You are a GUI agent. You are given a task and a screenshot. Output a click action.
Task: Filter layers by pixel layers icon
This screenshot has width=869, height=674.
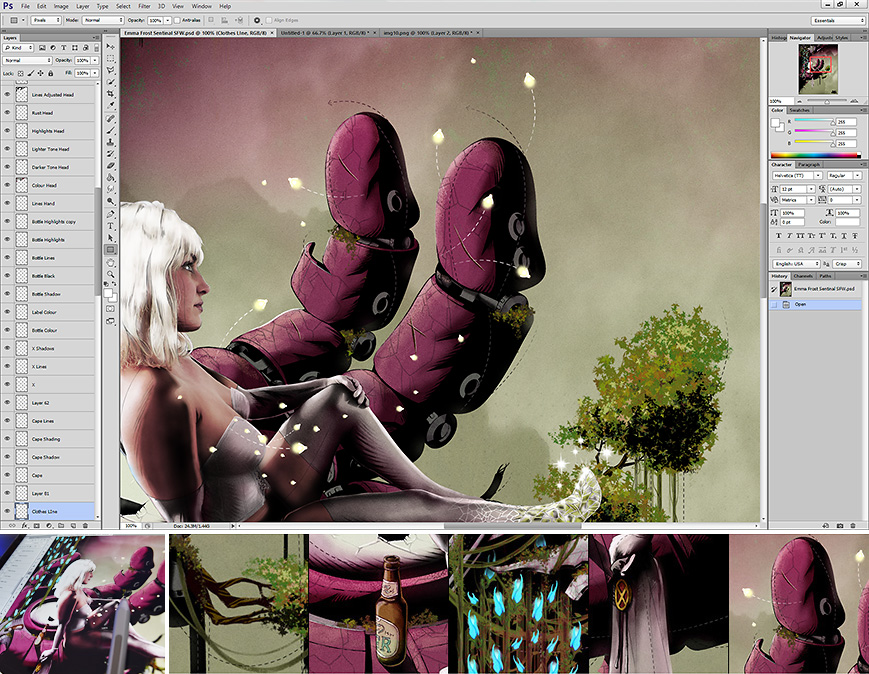click(43, 48)
